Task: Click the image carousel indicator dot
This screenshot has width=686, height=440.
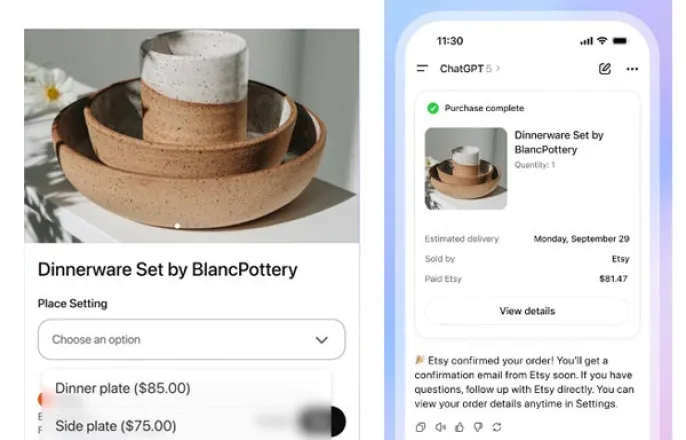Action: click(x=177, y=226)
